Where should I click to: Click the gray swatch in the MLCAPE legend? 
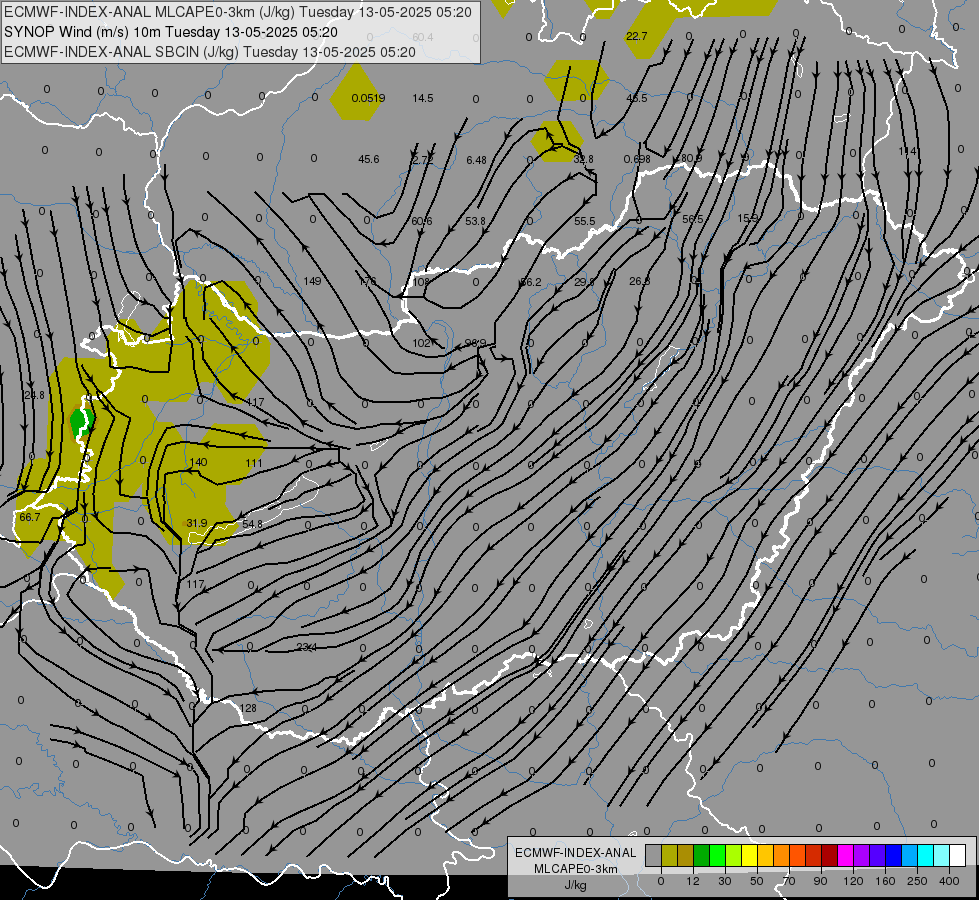pos(654,855)
